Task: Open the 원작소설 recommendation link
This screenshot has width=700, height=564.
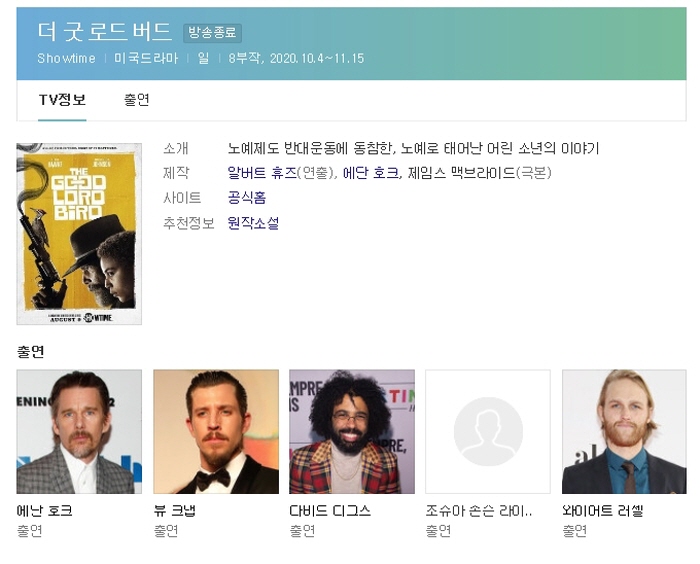Action: (253, 222)
